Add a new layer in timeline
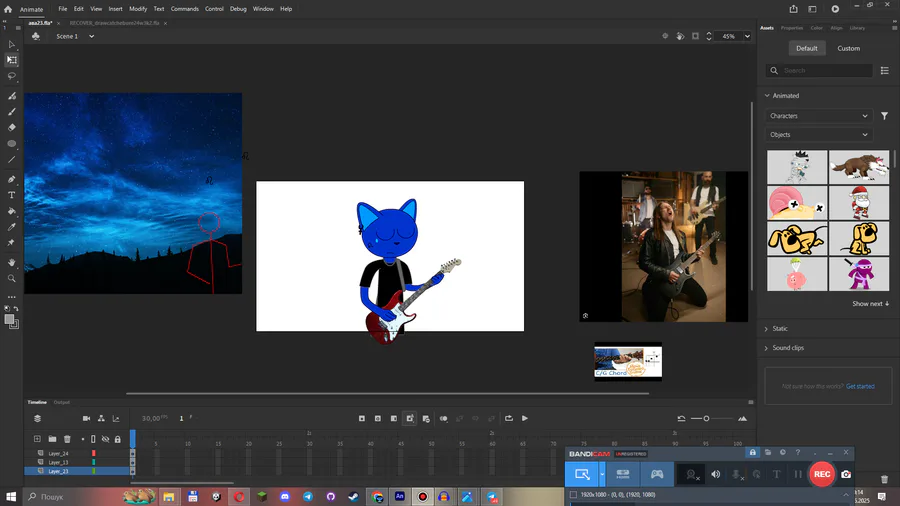The height and width of the screenshot is (506, 900). [37, 439]
